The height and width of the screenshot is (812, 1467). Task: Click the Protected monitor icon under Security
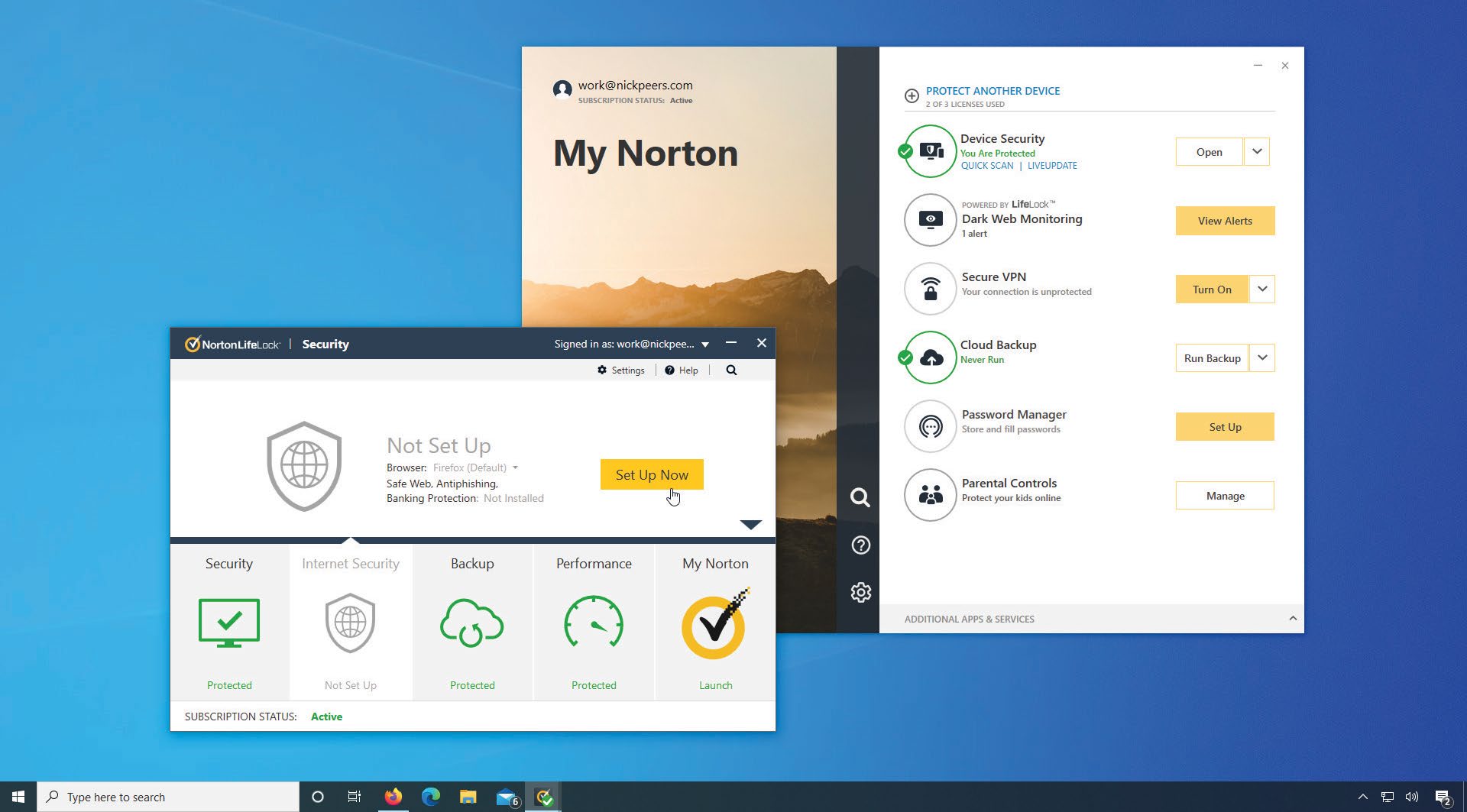(229, 623)
